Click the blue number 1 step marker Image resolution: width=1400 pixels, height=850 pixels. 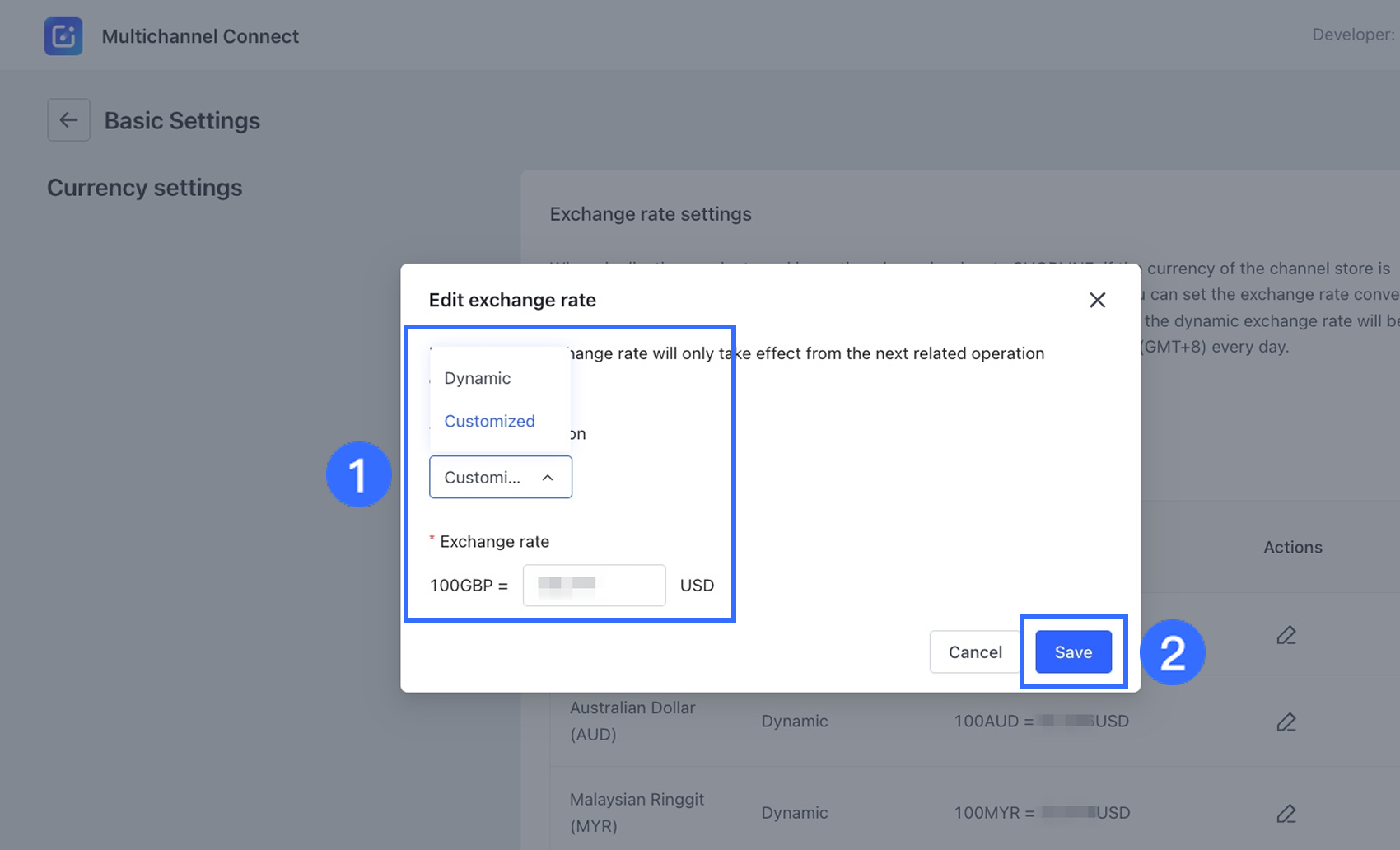click(358, 474)
